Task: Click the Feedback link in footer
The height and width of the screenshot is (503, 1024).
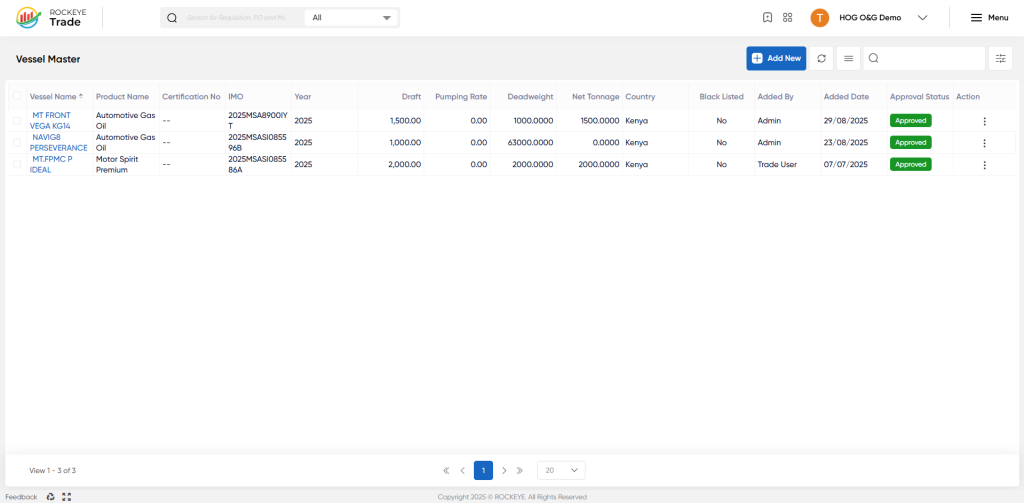Action: (x=22, y=497)
